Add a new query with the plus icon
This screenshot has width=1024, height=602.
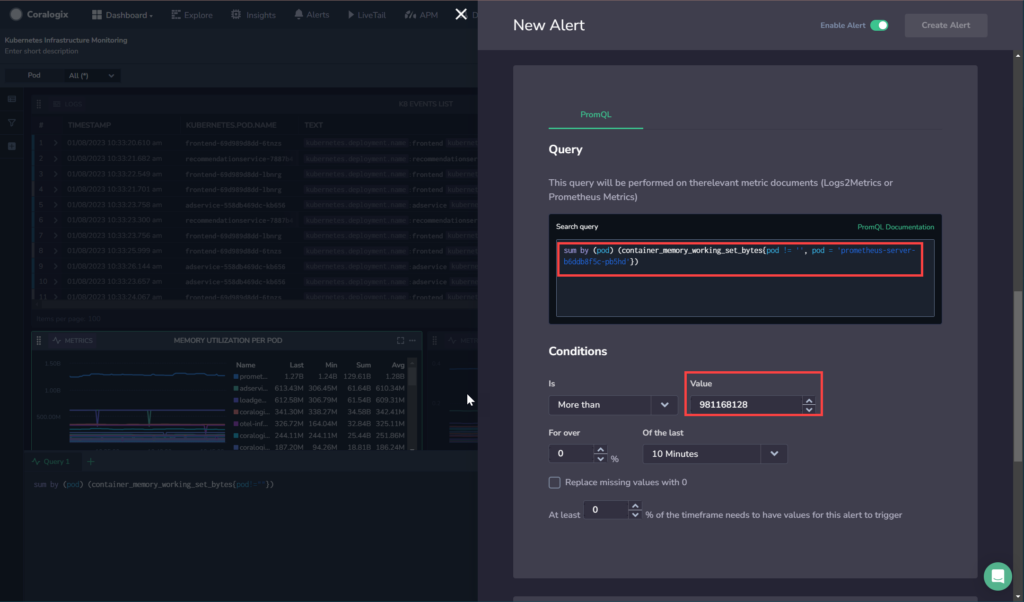pos(91,462)
